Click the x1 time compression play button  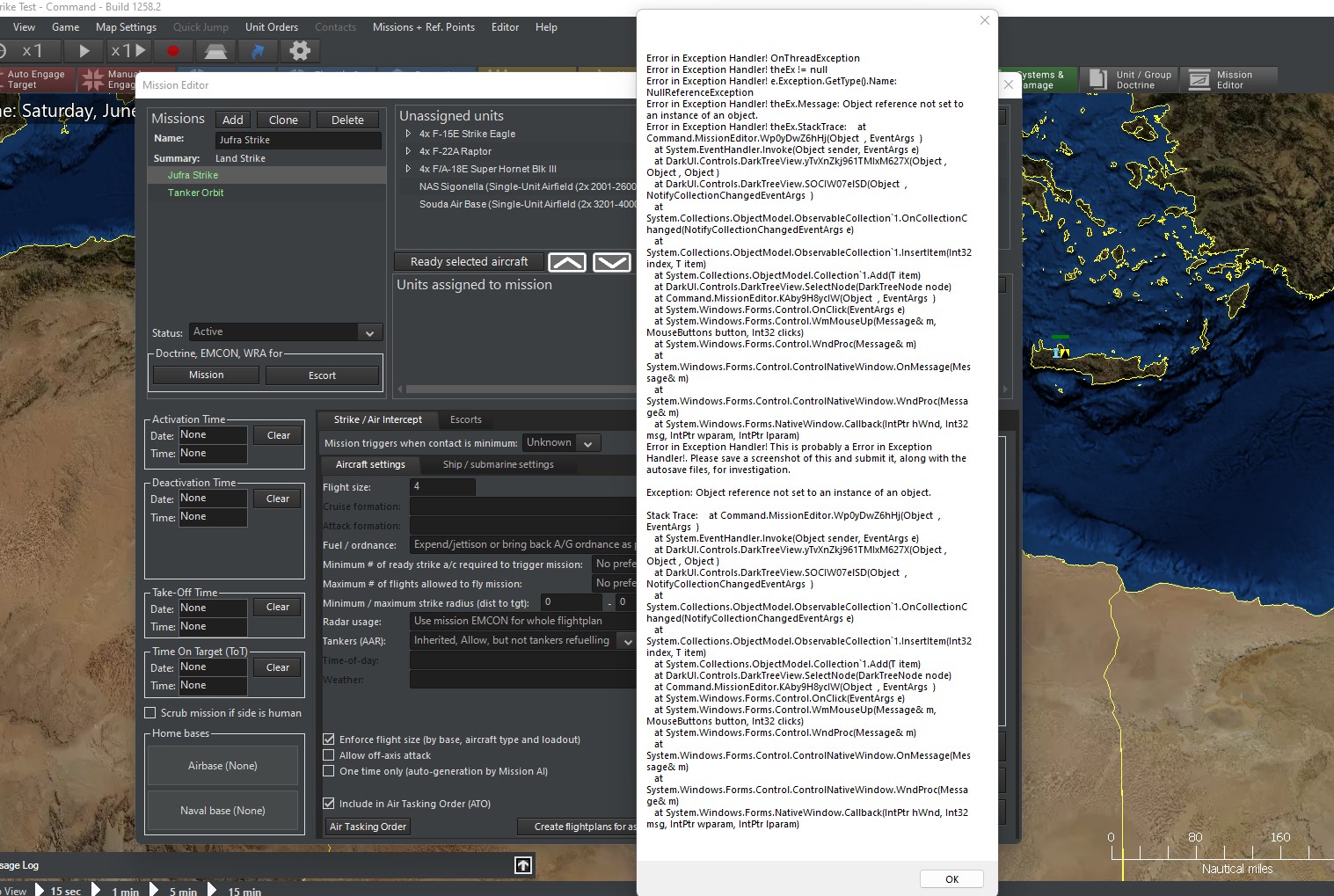point(129,51)
